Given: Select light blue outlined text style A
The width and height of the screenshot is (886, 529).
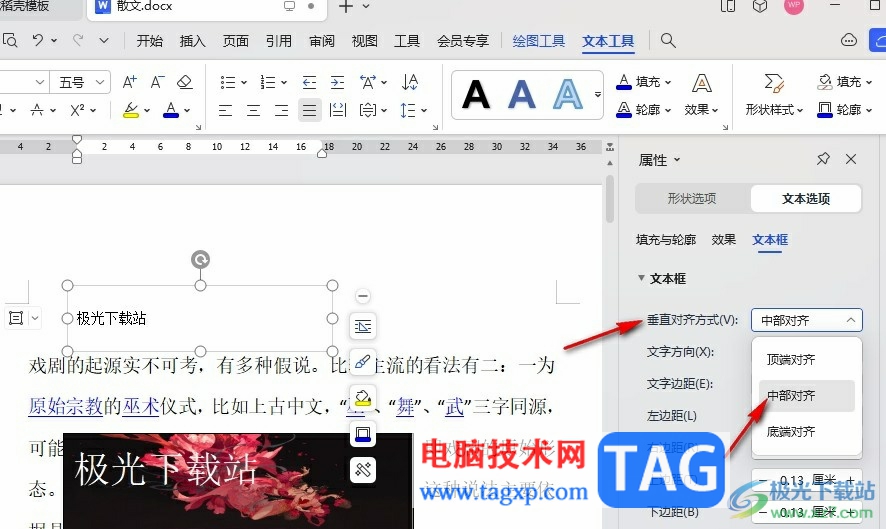Looking at the screenshot, I should point(567,94).
